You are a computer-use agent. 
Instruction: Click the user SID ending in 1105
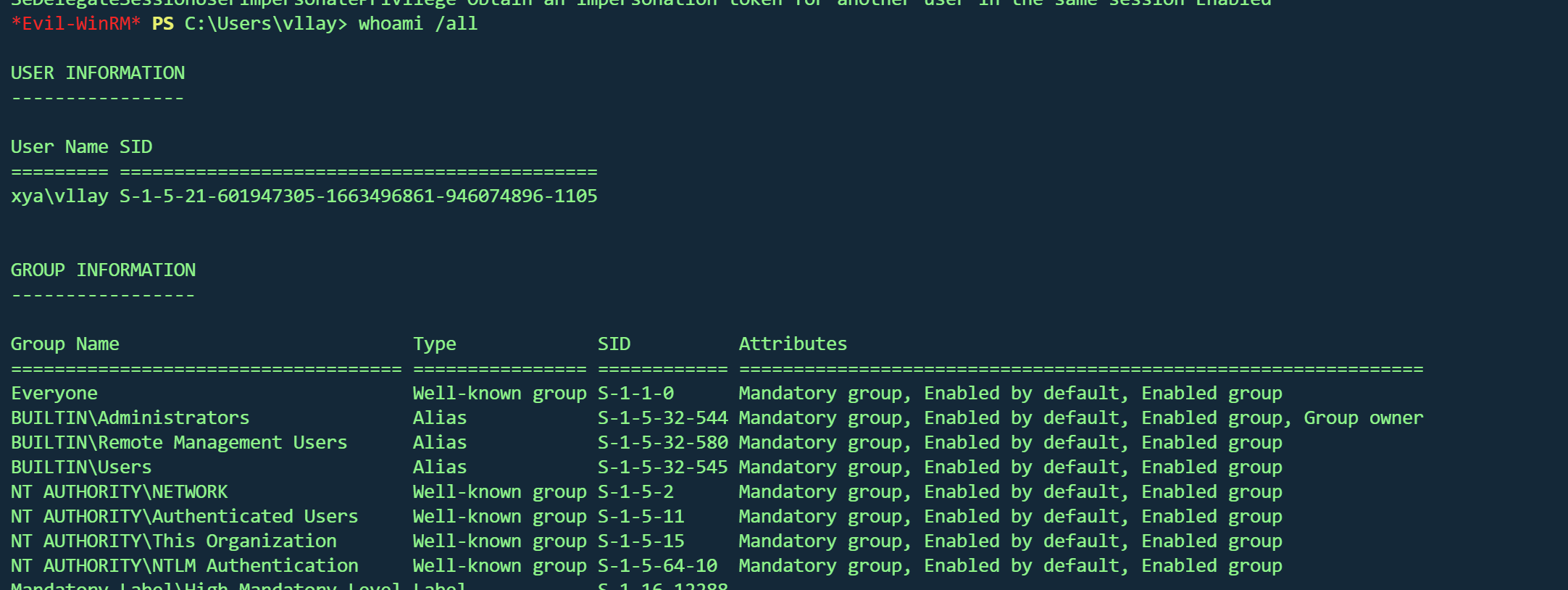(x=359, y=196)
